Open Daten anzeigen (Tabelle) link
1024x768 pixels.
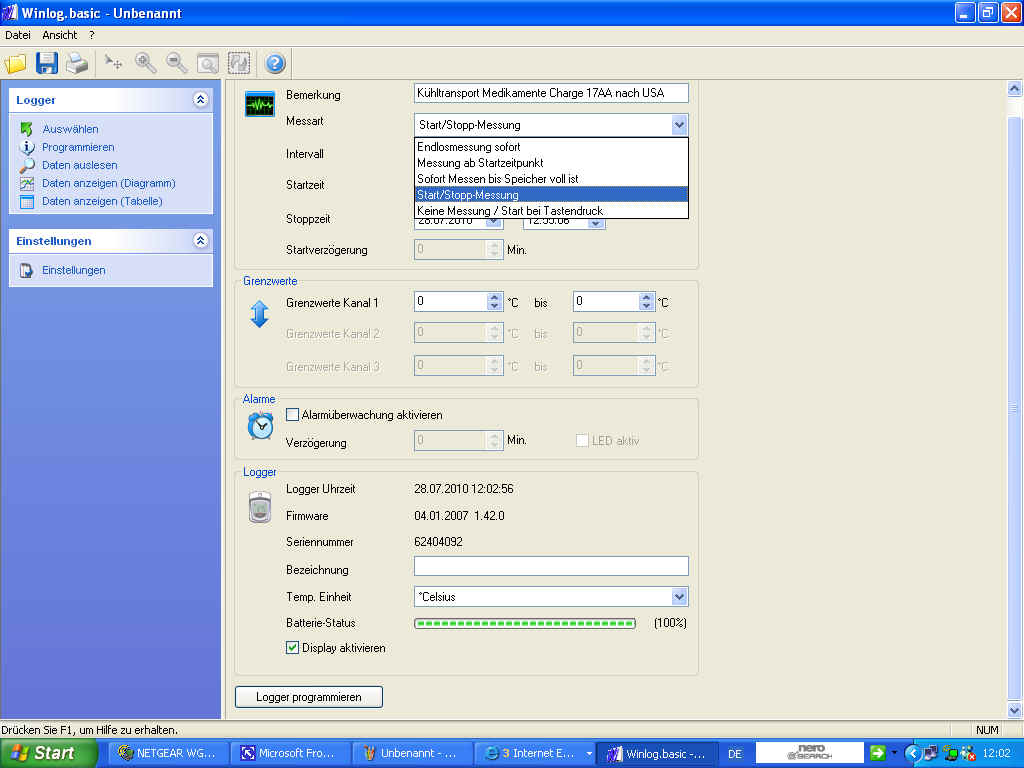point(103,202)
